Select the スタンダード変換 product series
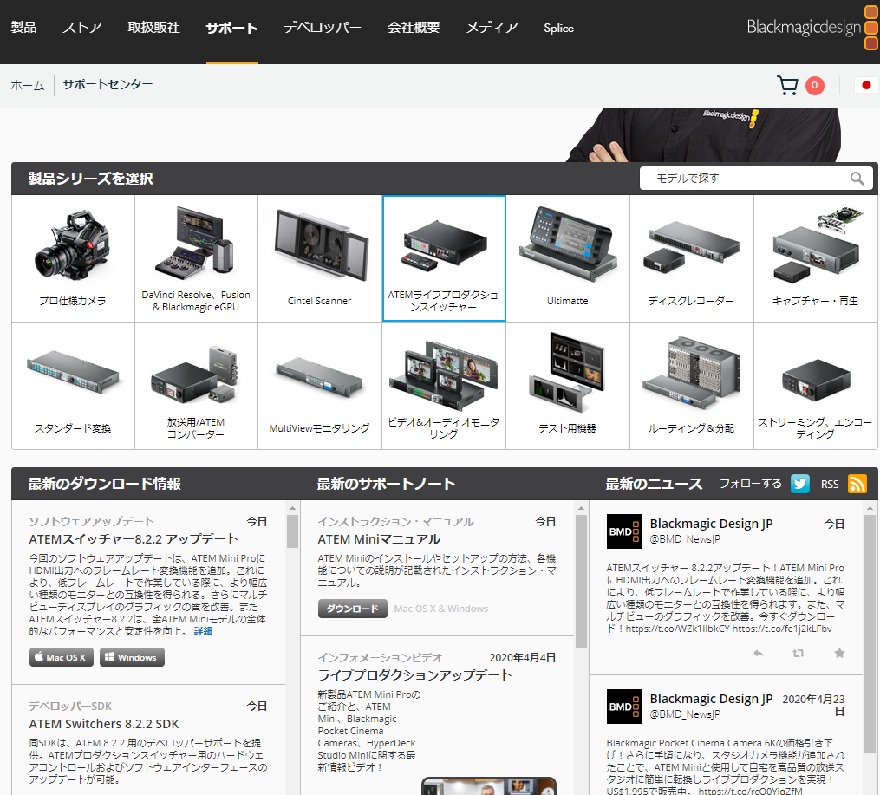 (x=73, y=386)
